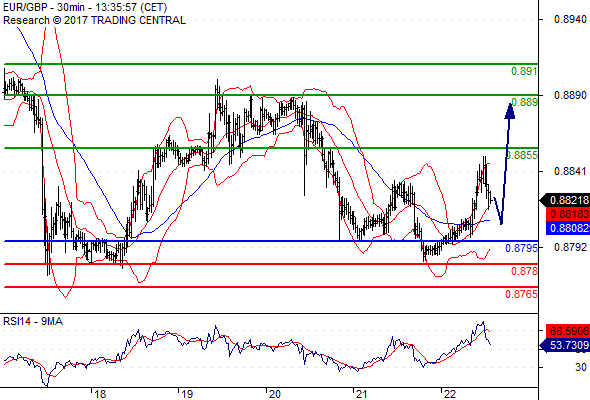Click the red 0.88183 price tag
Screen dimensions: 590x400
(x=568, y=214)
